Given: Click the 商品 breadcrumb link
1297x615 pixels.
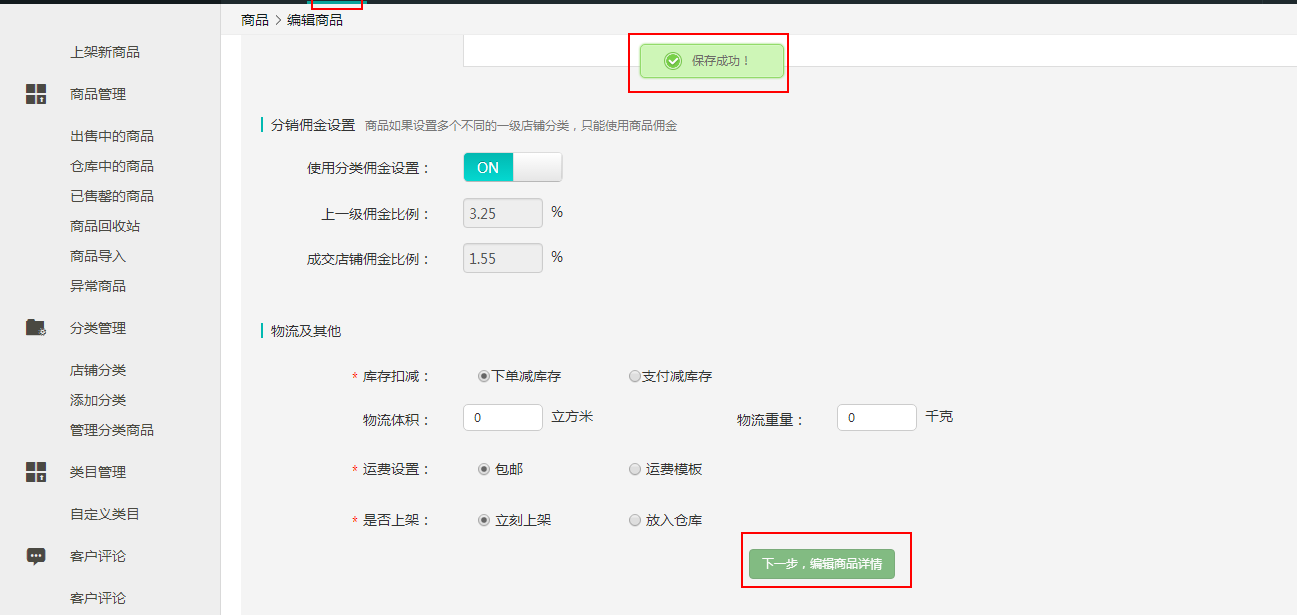Looking at the screenshot, I should (x=255, y=20).
